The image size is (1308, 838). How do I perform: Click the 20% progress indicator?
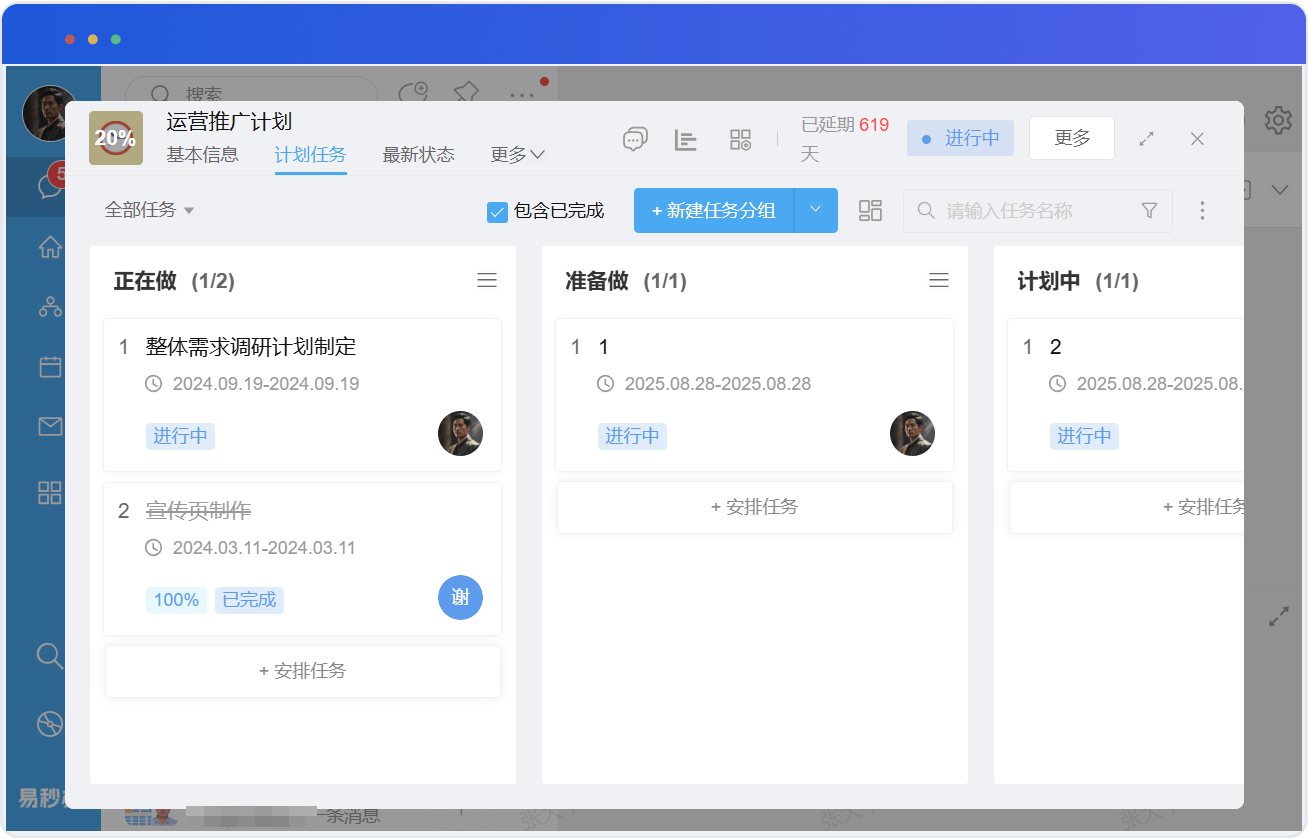coord(115,138)
